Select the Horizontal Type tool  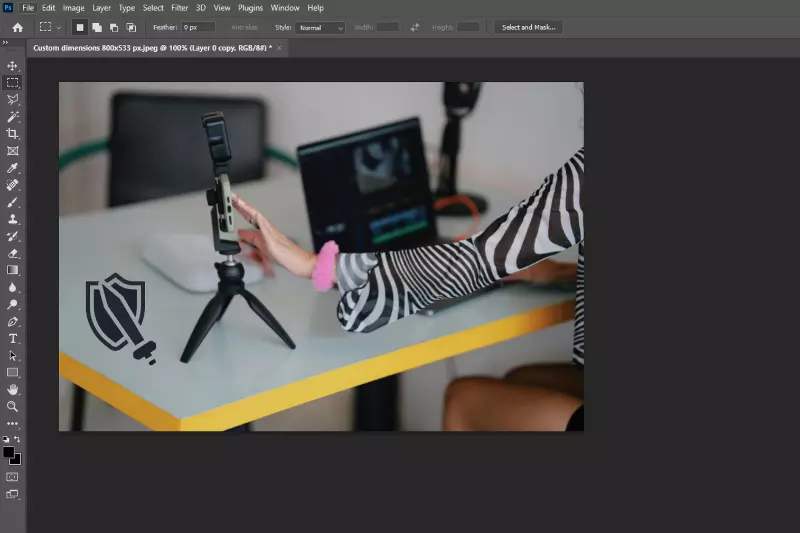(x=12, y=339)
